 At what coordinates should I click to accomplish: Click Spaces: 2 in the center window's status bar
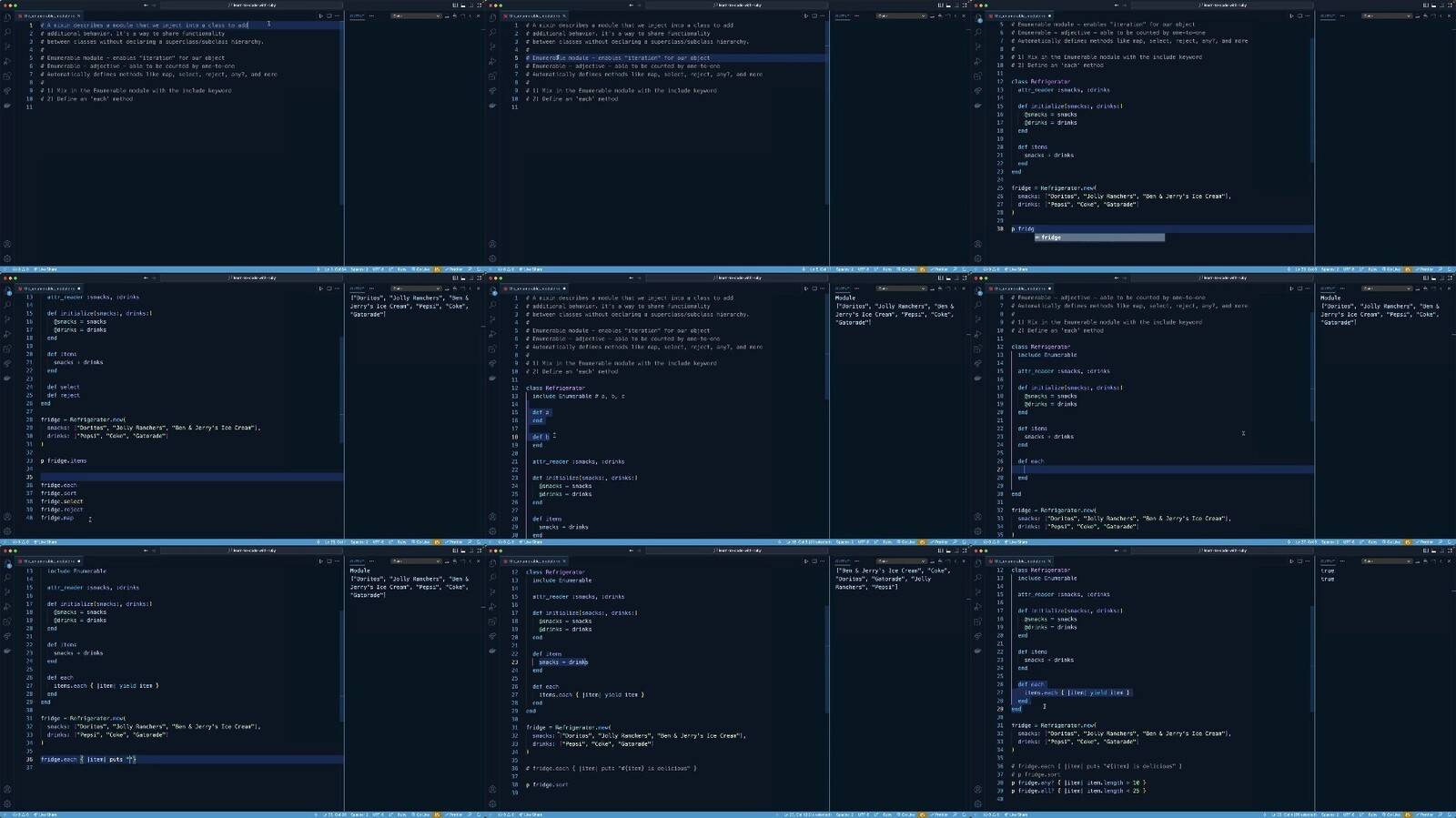(x=845, y=542)
